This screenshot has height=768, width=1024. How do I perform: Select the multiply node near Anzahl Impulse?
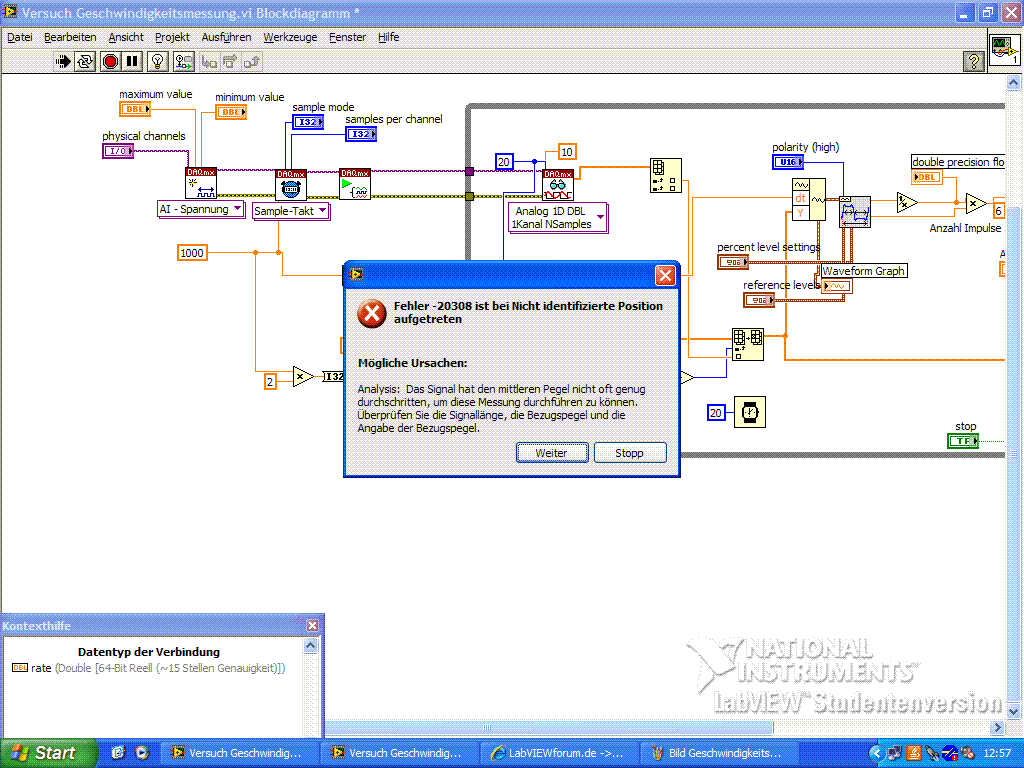tap(976, 203)
